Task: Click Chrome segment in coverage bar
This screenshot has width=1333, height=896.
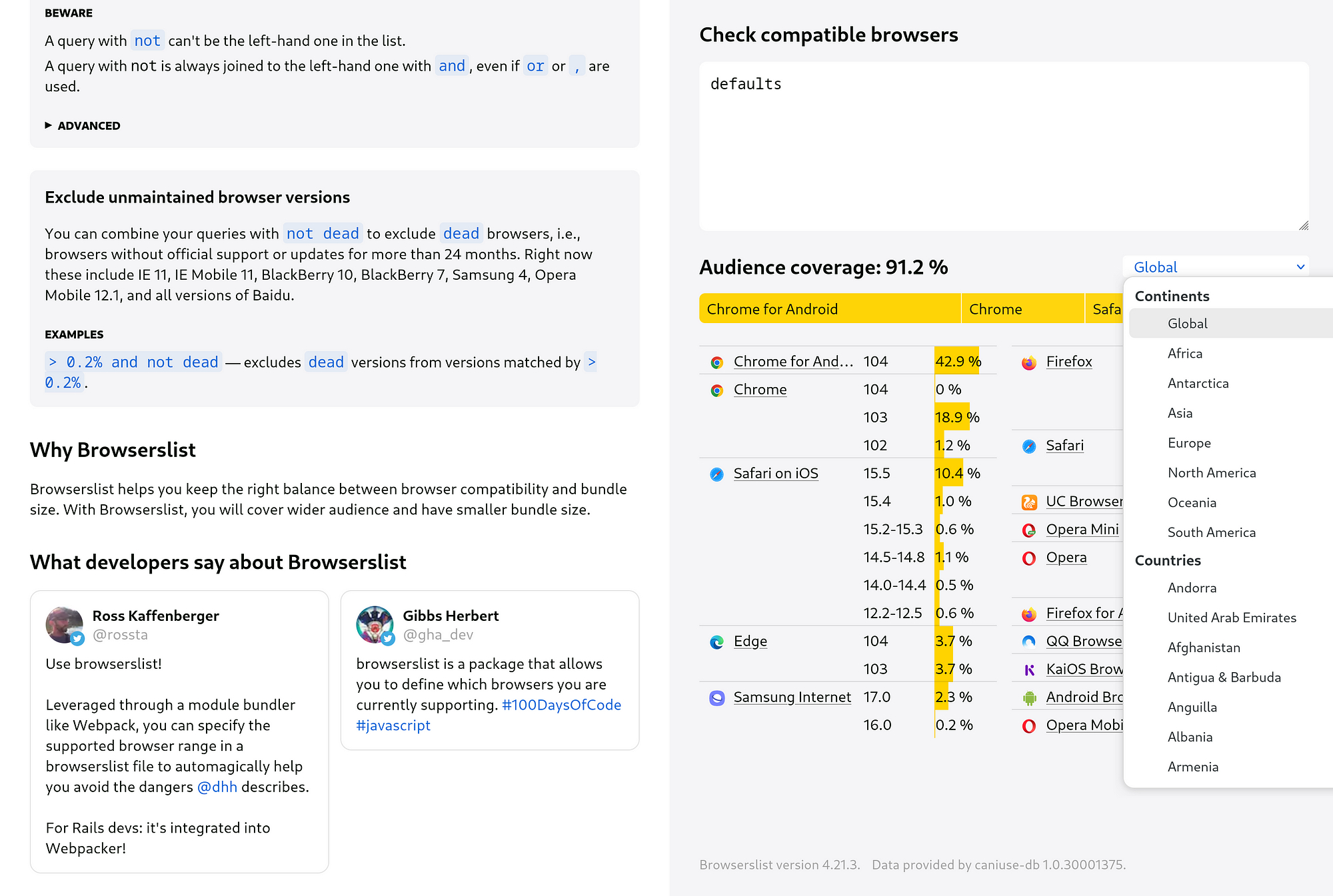Action: (x=1023, y=308)
